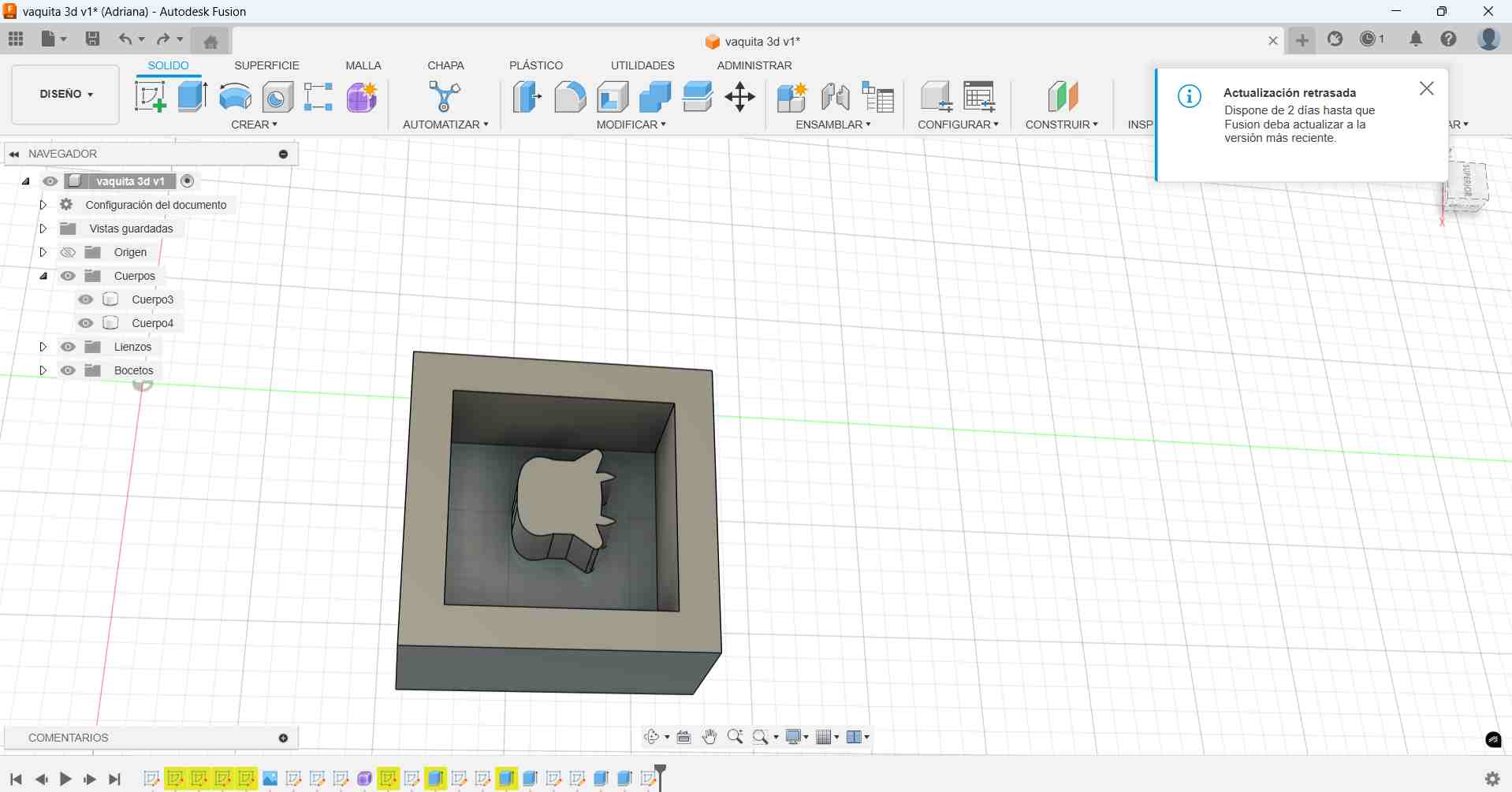Select the Create Sketch tool
Screen dimensions: 1512x792
(151, 97)
